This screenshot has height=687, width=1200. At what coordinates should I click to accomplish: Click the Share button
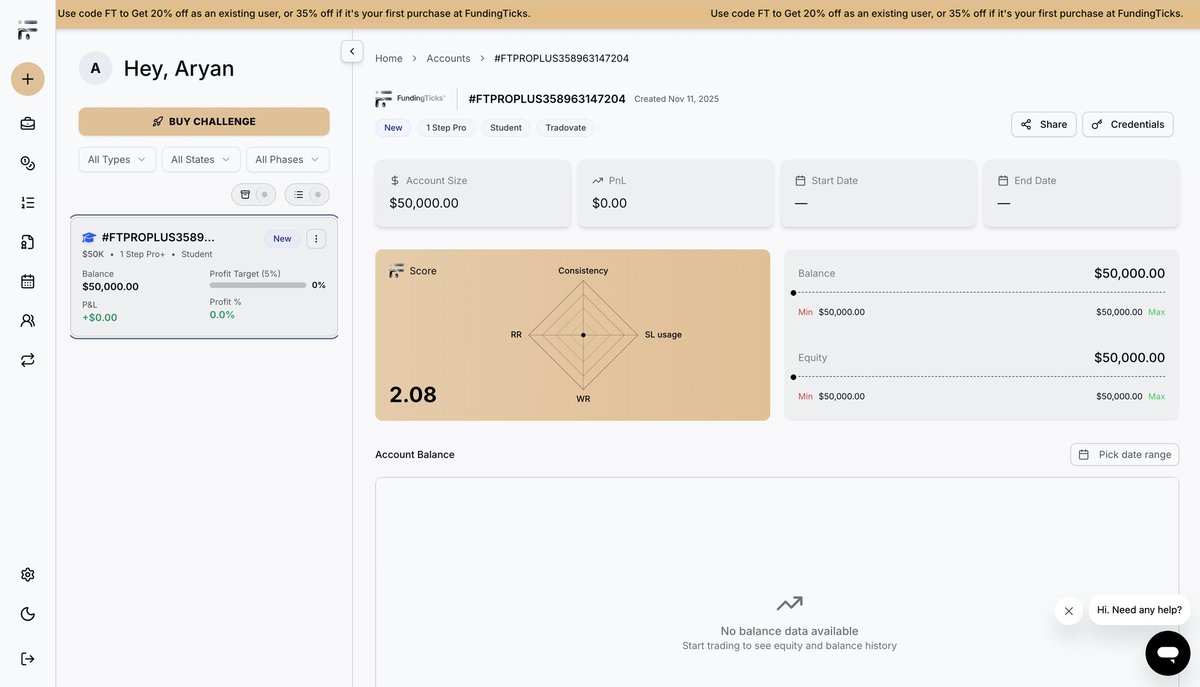tap(1044, 124)
